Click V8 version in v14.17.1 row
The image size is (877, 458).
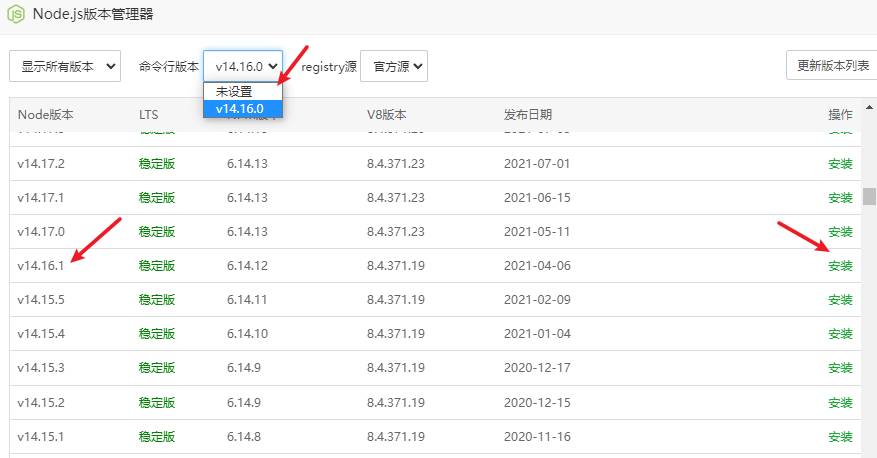tap(395, 198)
